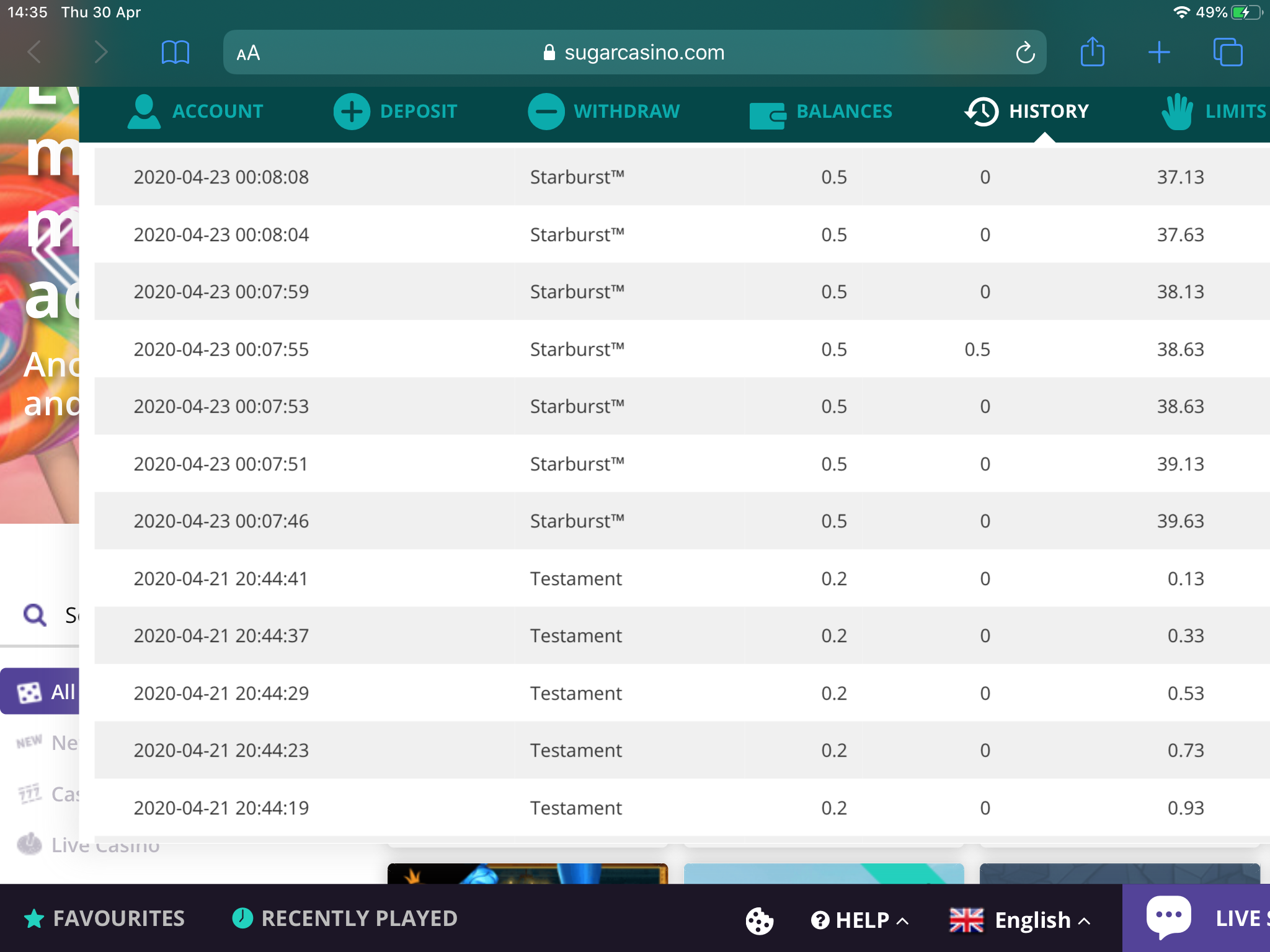Expand the English language selector
Image resolution: width=1270 pixels, height=952 pixels.
click(1021, 920)
